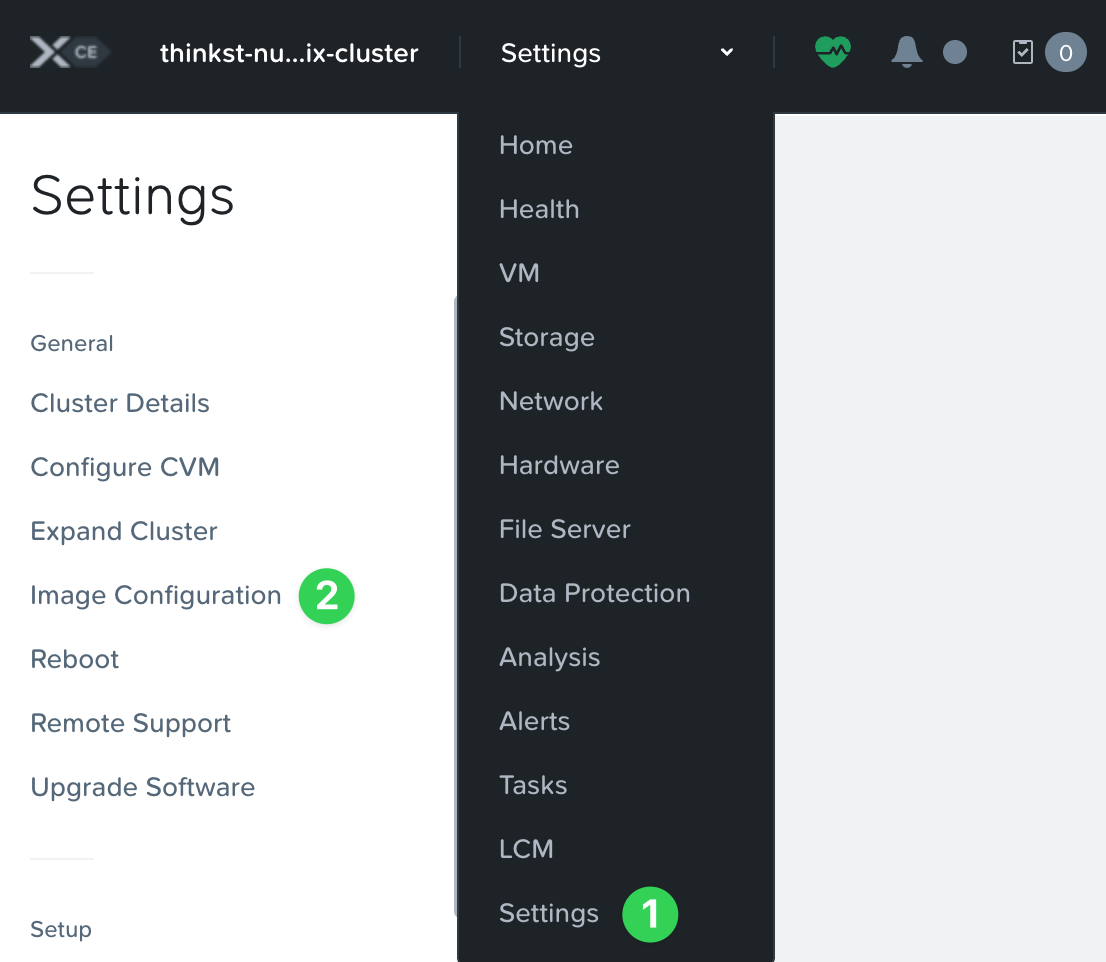Viewport: 1106px width, 962px height.
Task: Choose Data Protection in the menu
Action: (x=594, y=593)
